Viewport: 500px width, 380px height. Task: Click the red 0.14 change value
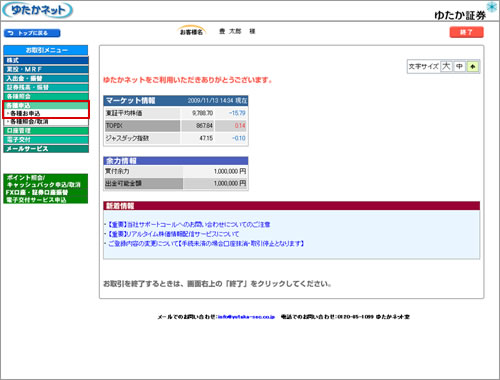[x=240, y=126]
